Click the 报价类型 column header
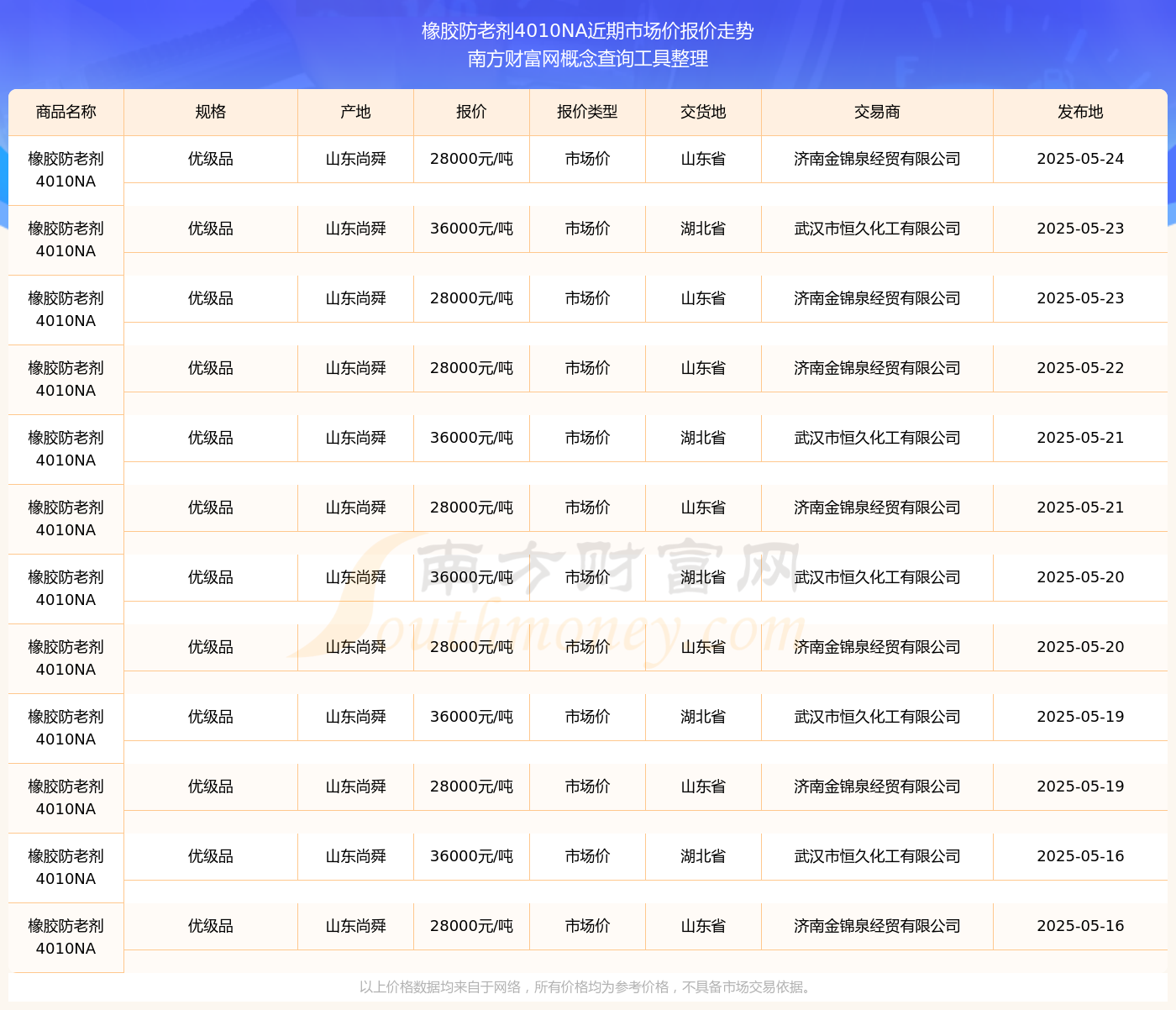This screenshot has width=1176, height=1010. [588, 112]
